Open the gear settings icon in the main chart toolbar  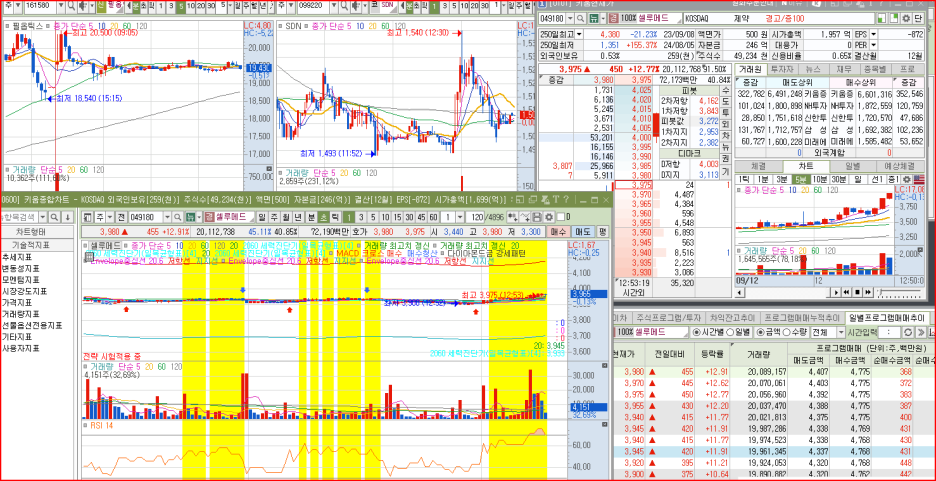point(549,217)
